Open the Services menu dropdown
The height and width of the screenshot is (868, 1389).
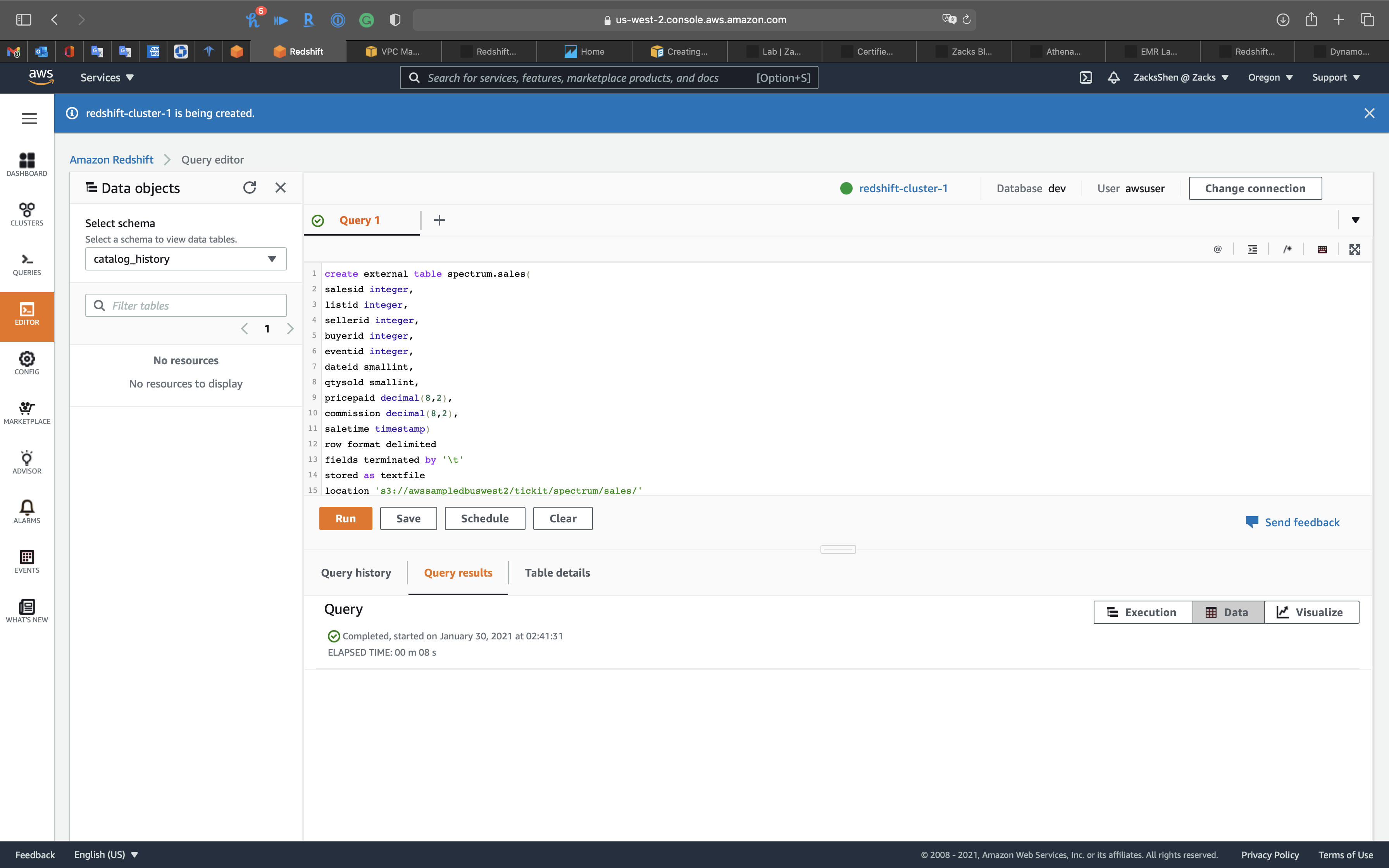107,77
